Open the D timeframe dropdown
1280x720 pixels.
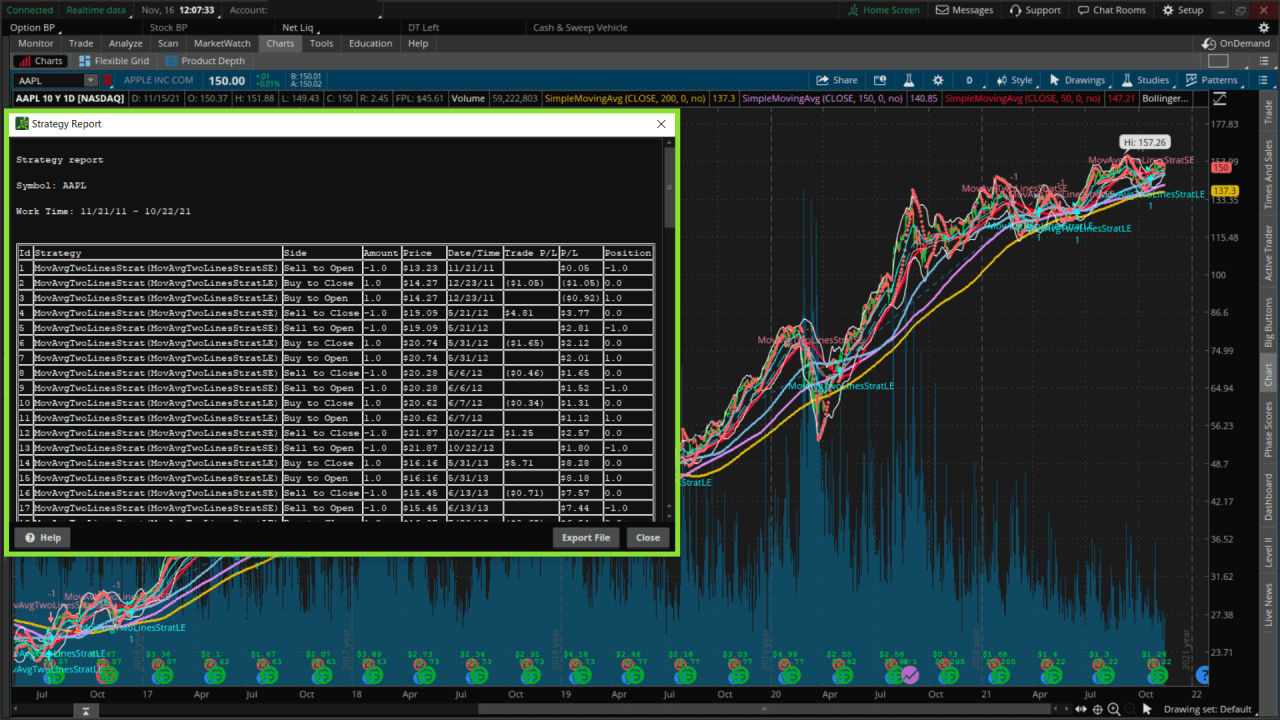click(971, 79)
